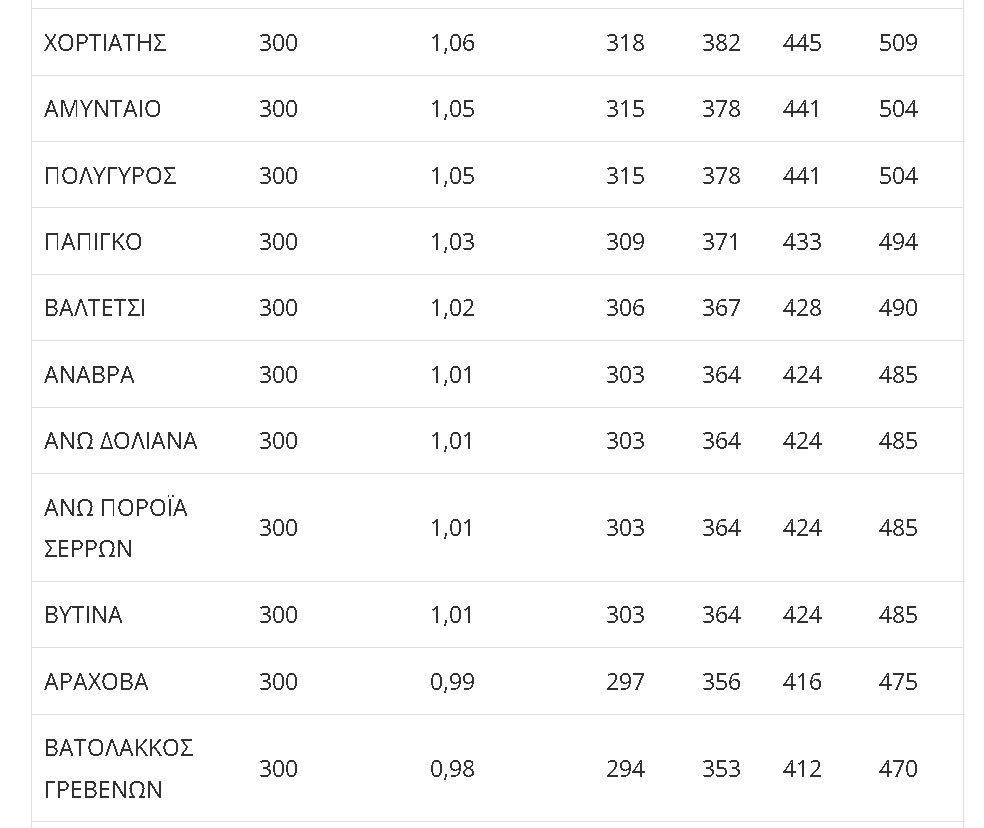Click the ΠΑΠΙΓΚΟ row label
Screen dimensions: 984x828
93,242
